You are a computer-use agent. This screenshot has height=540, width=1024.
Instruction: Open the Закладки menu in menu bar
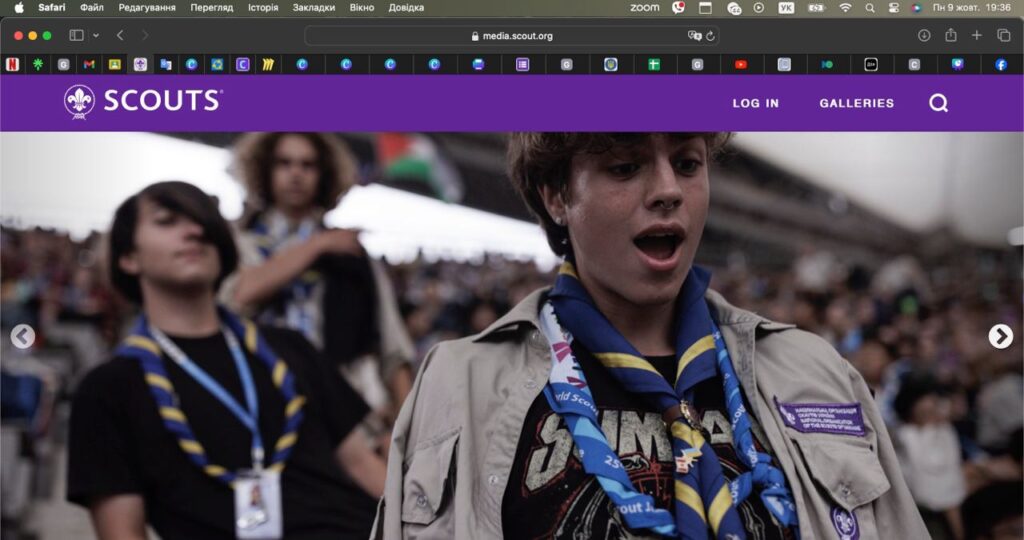(x=314, y=7)
